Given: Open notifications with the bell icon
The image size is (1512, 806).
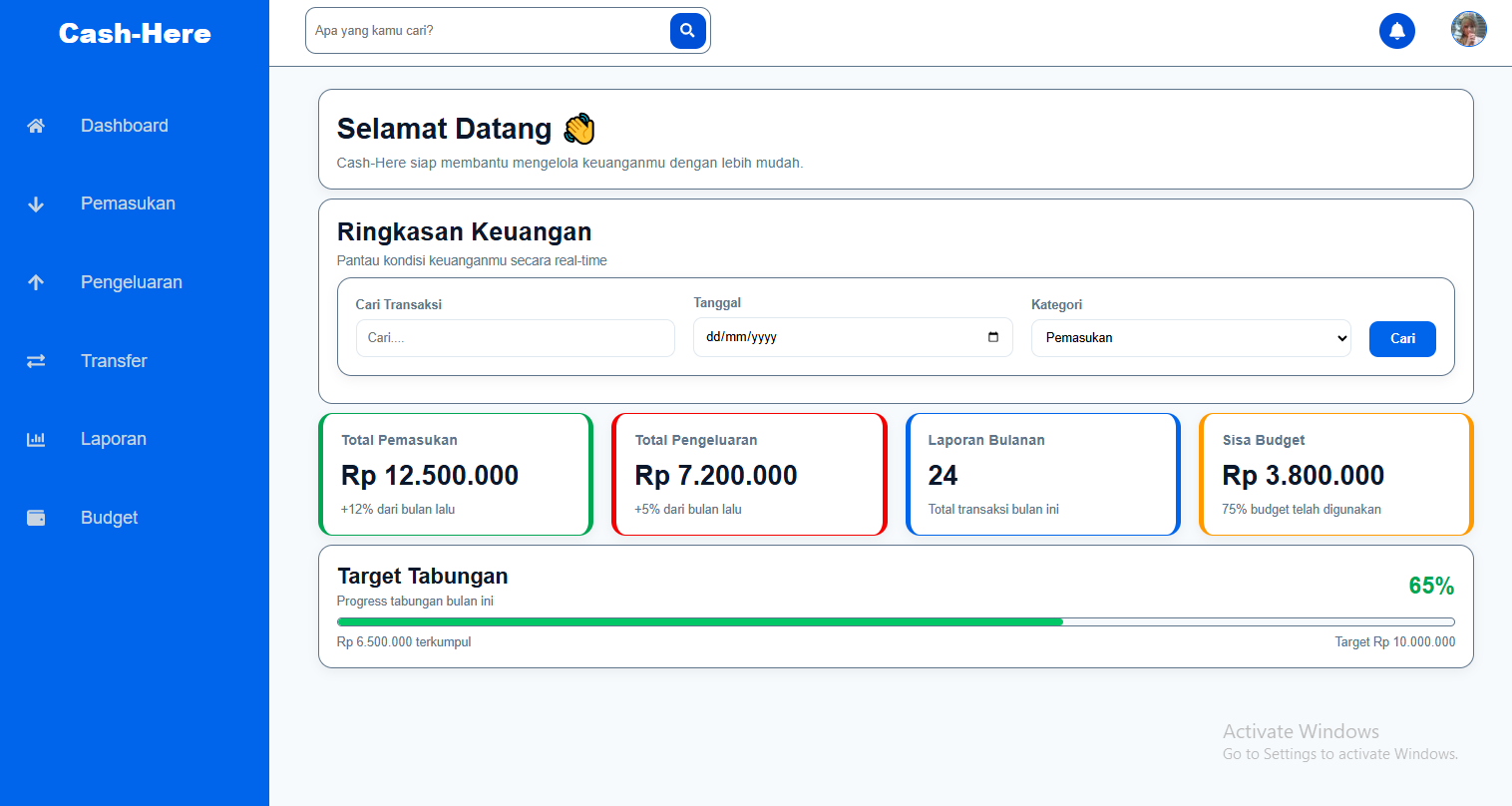Looking at the screenshot, I should (1397, 31).
